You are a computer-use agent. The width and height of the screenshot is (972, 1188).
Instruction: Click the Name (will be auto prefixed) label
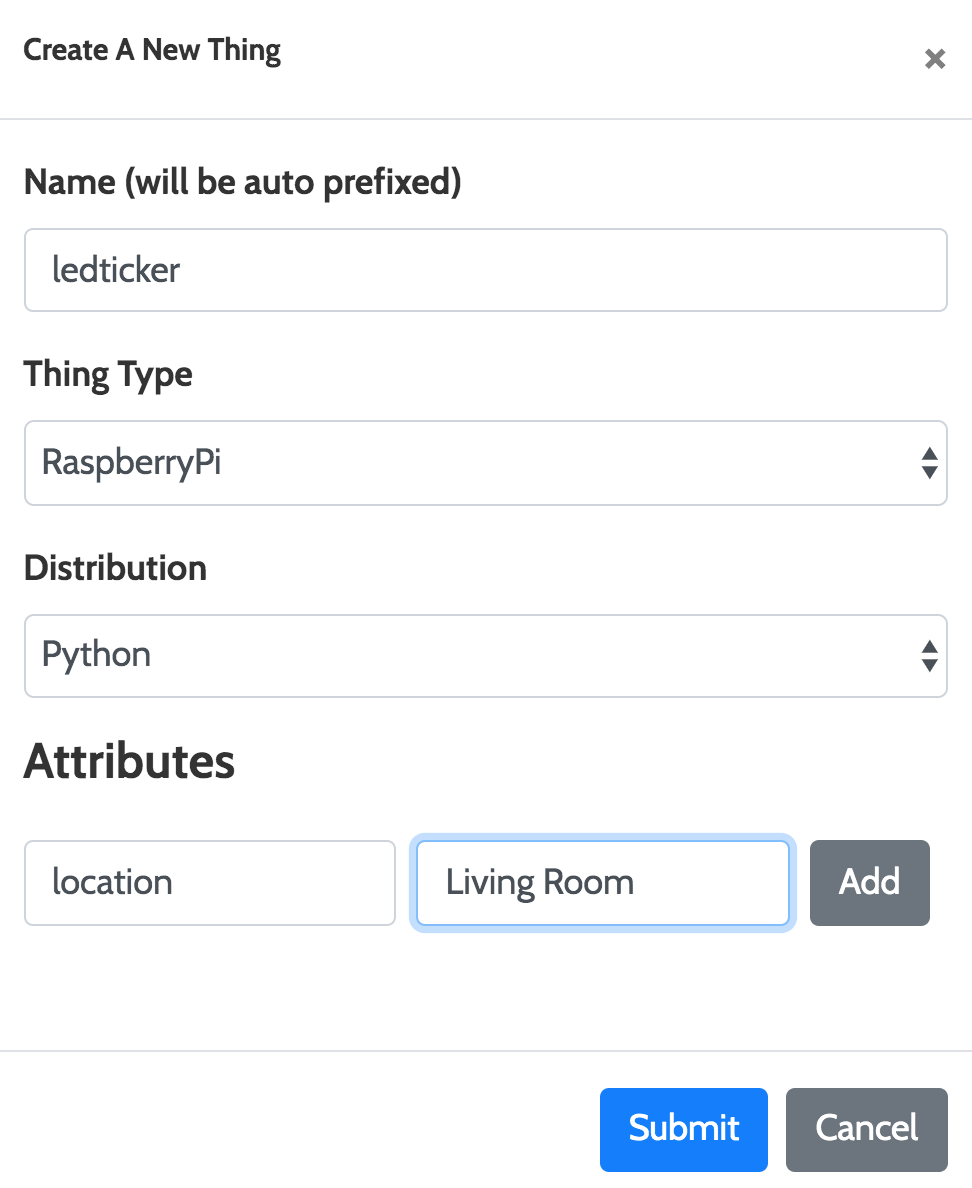242,183
